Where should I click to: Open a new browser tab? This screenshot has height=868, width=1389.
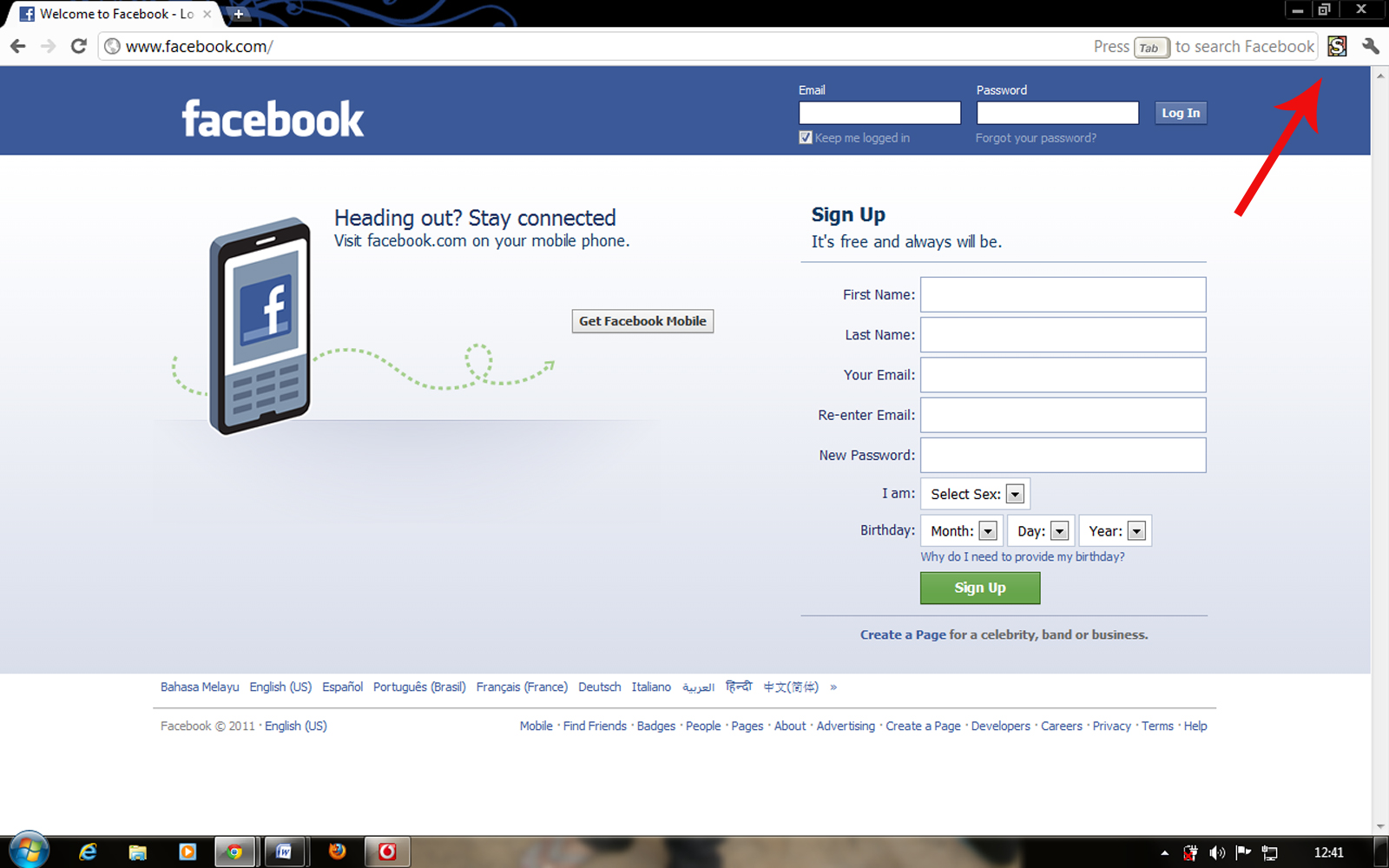pos(238,14)
